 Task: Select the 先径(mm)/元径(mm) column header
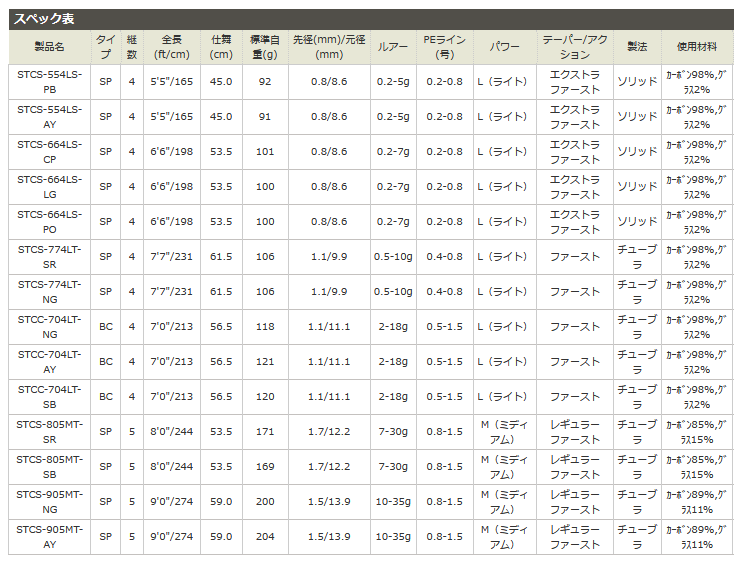329,47
